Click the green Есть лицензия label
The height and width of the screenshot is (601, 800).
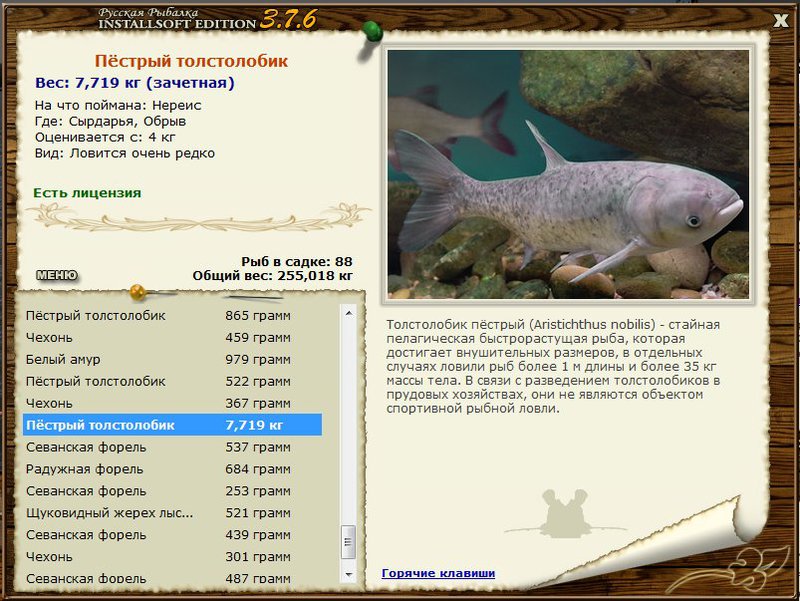point(87,192)
